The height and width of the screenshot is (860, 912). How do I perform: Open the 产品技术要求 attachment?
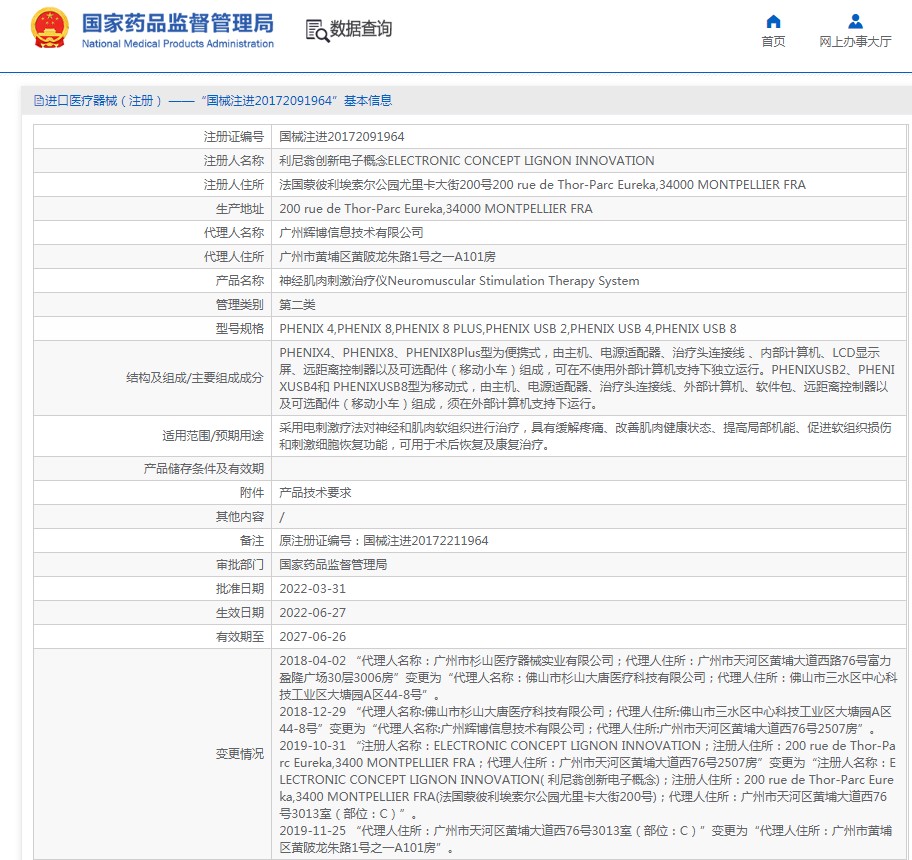(x=315, y=493)
